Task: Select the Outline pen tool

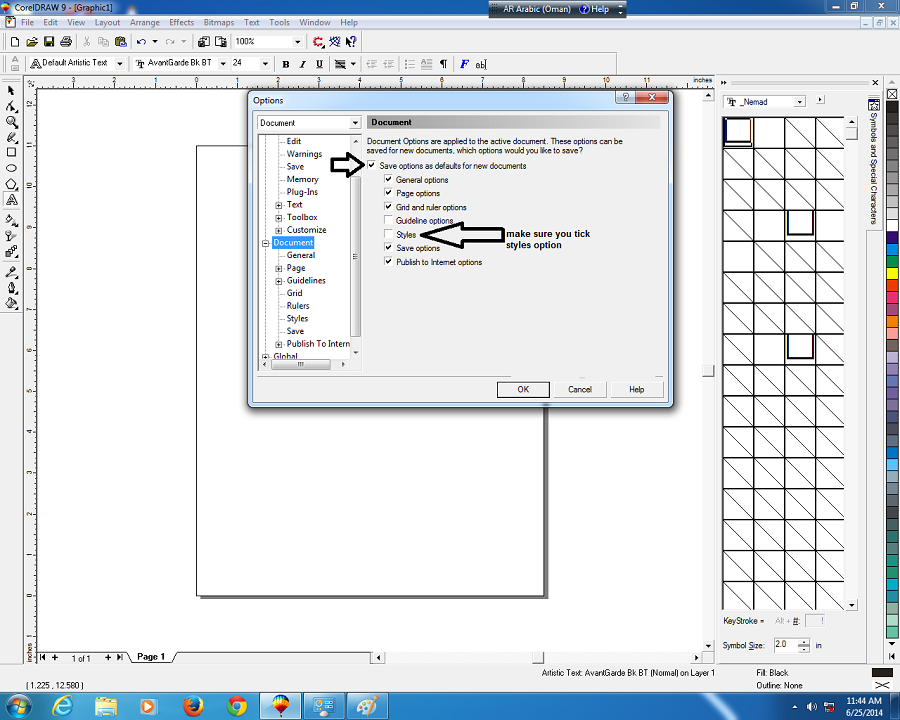Action: (11, 288)
